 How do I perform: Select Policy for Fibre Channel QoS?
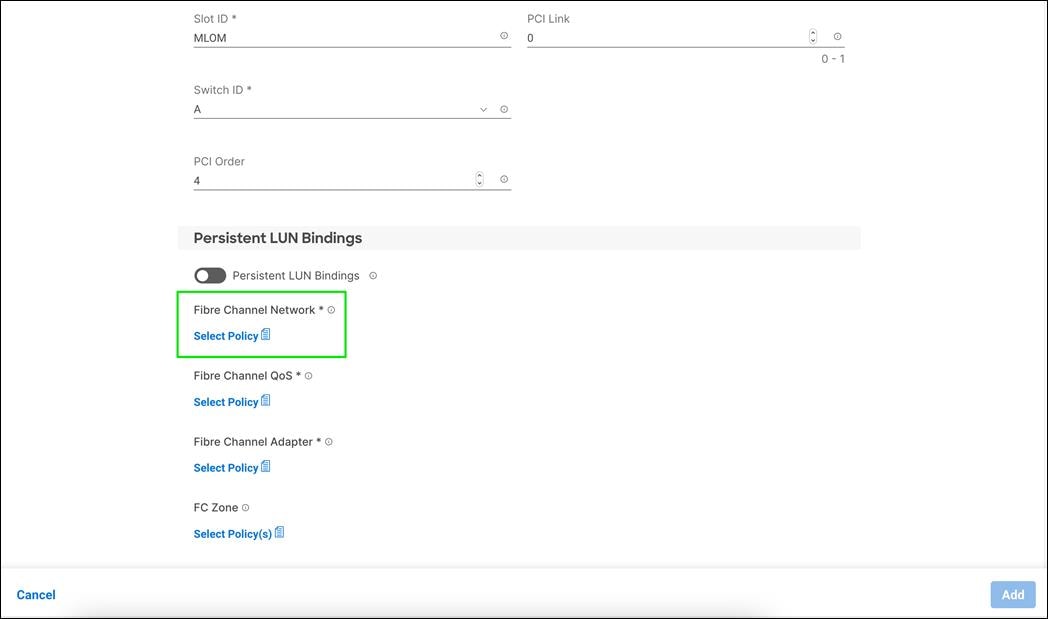pos(226,402)
